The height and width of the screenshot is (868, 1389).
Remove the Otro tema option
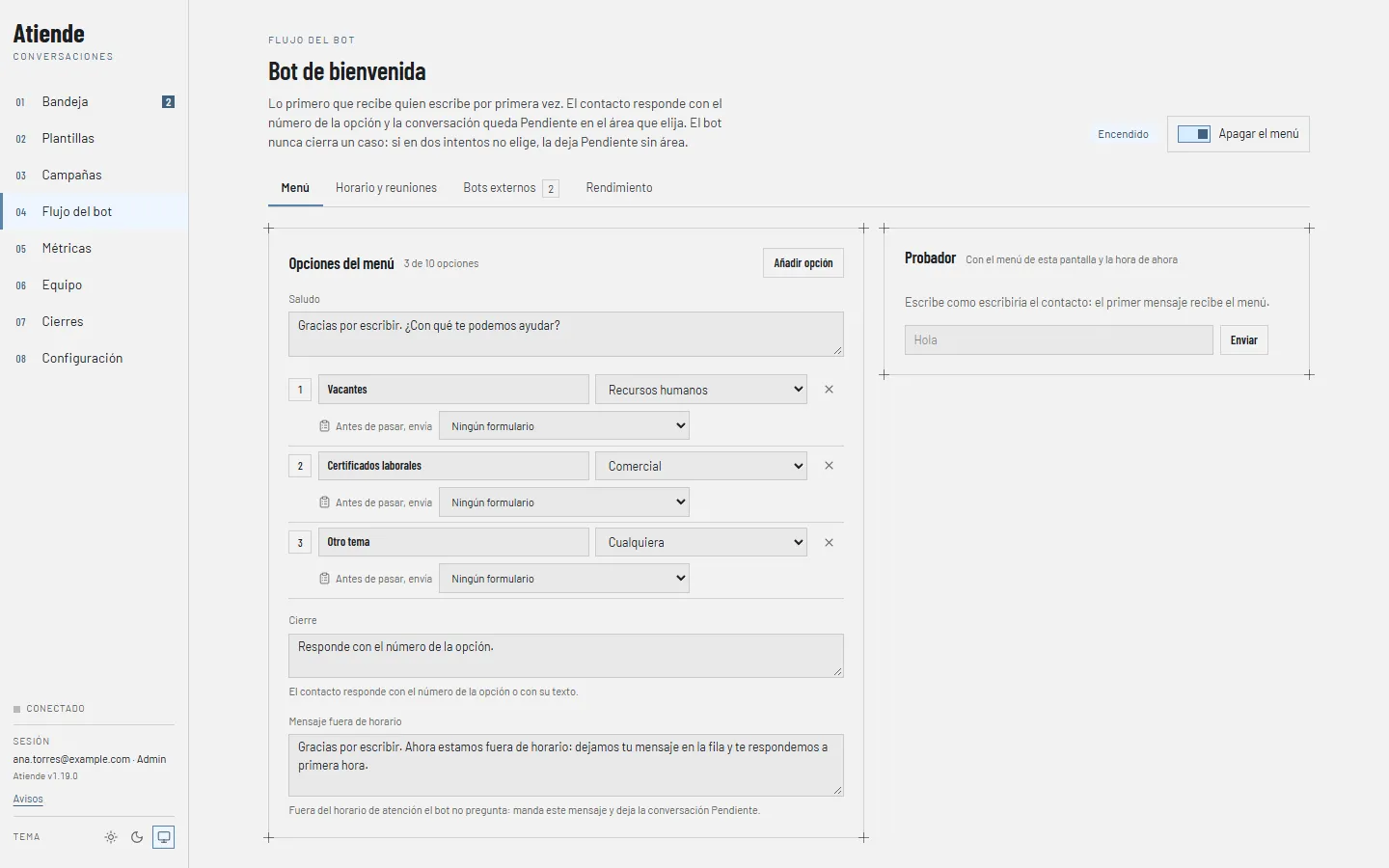pyautogui.click(x=829, y=542)
